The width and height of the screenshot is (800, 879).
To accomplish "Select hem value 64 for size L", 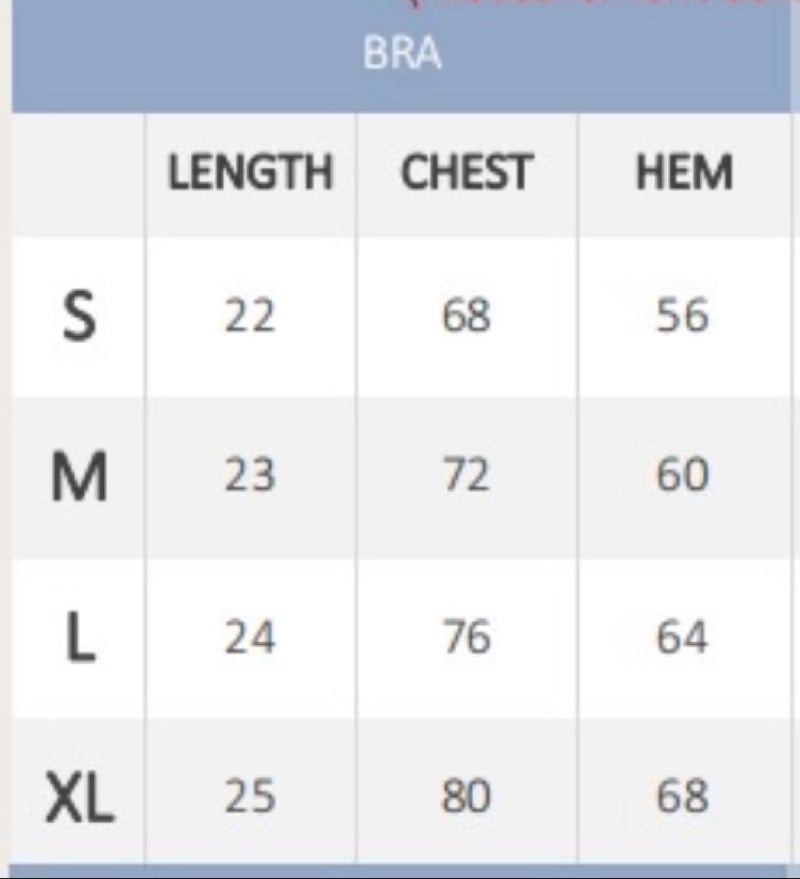I will click(x=683, y=637).
